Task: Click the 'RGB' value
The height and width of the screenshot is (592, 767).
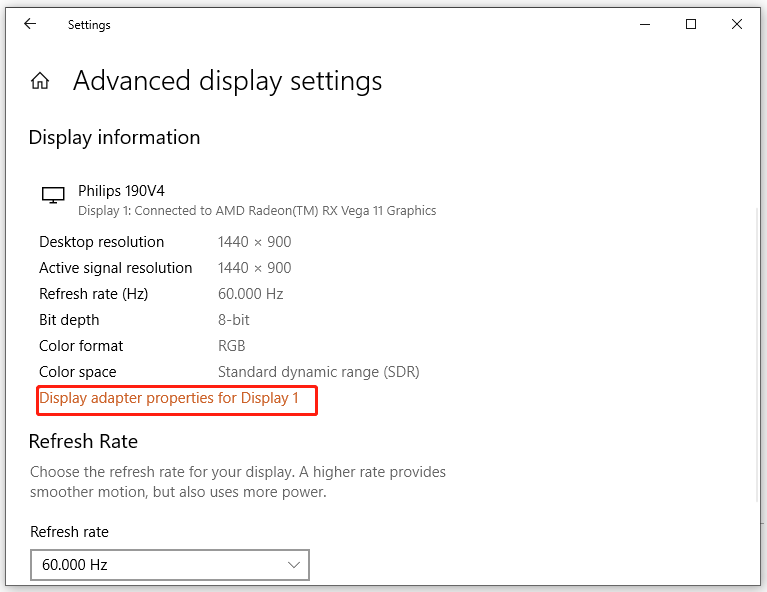Action: pos(231,345)
